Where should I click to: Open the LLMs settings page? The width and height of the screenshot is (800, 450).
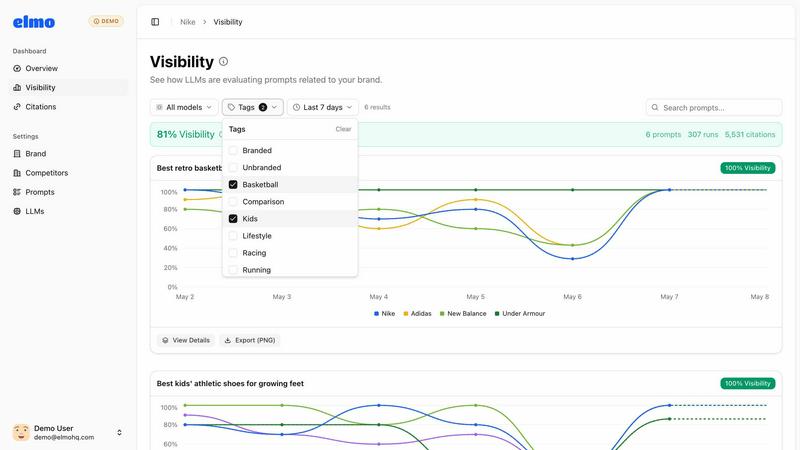pos(70,211)
